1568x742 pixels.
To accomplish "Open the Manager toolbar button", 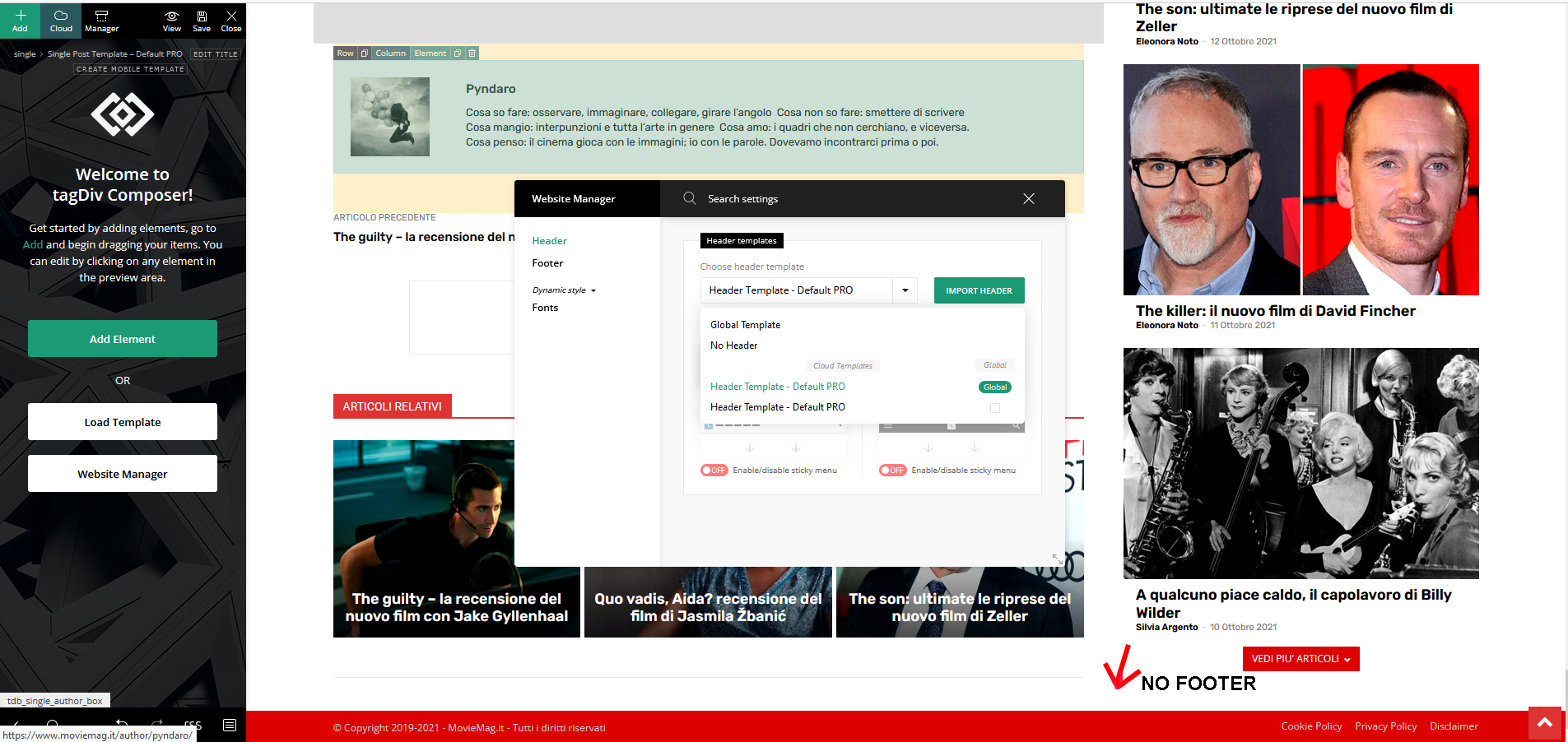I will tap(101, 21).
